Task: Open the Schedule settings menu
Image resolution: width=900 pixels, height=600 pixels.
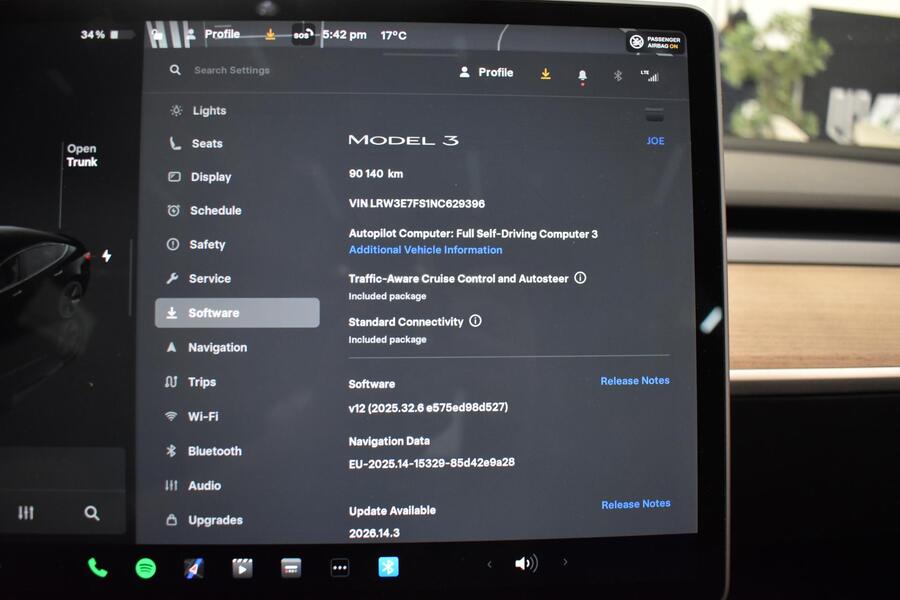Action: pyautogui.click(x=204, y=211)
